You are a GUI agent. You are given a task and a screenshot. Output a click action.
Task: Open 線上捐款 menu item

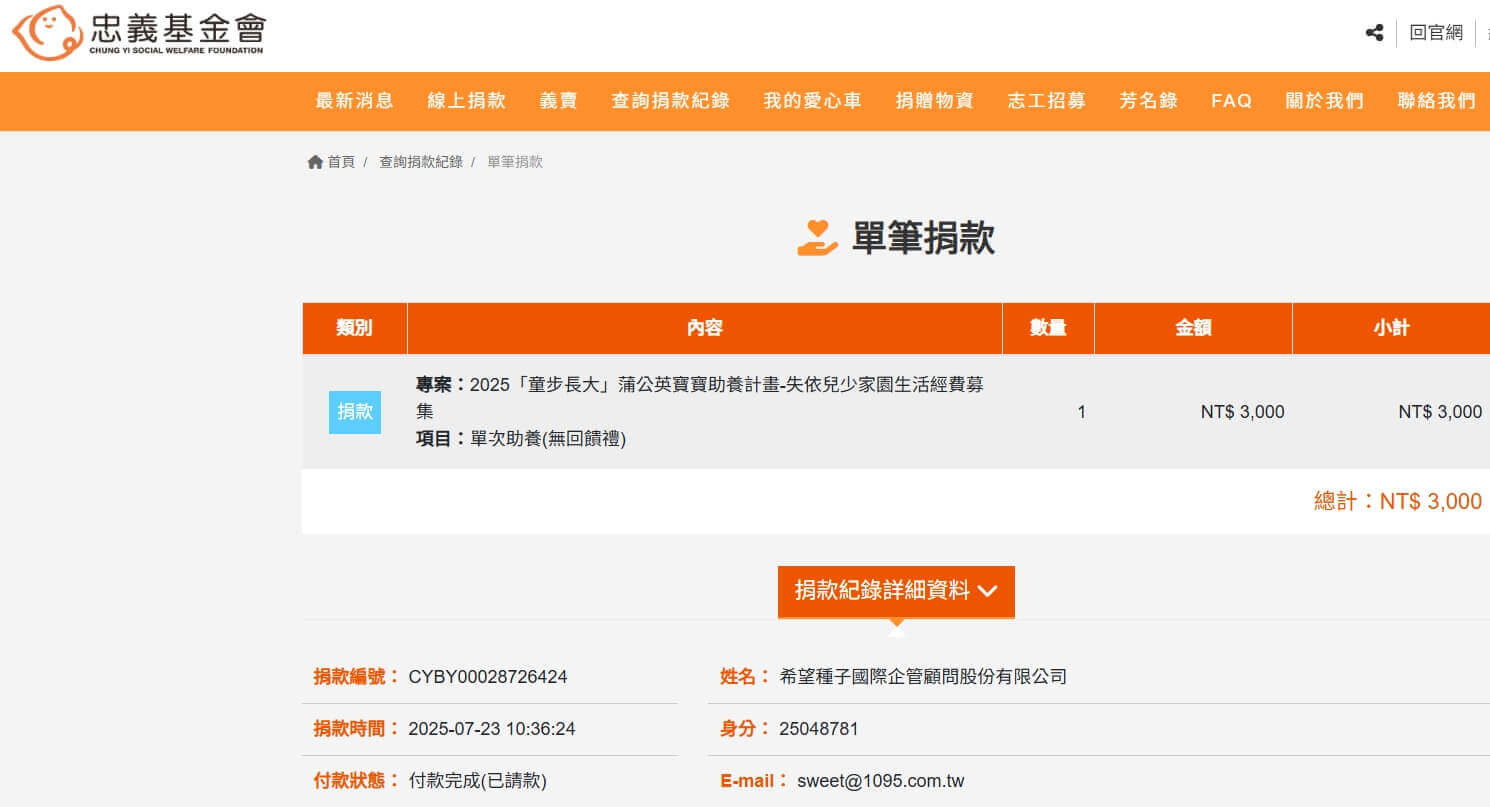point(466,101)
